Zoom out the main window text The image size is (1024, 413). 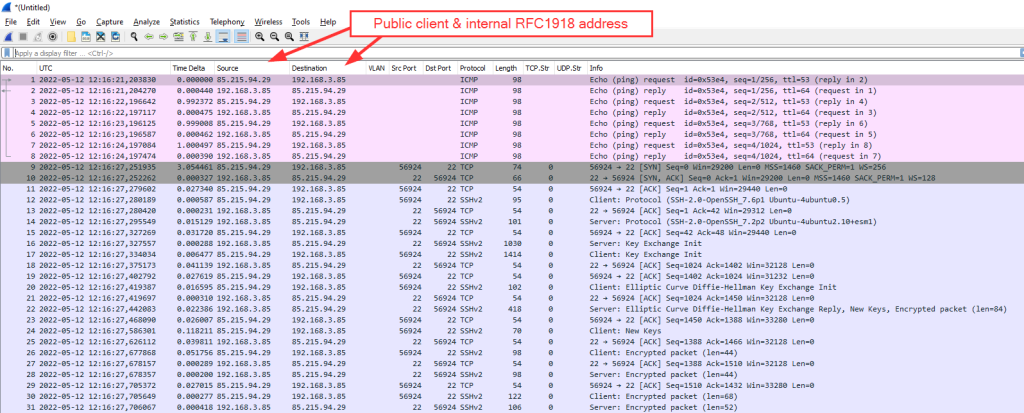tap(274, 37)
